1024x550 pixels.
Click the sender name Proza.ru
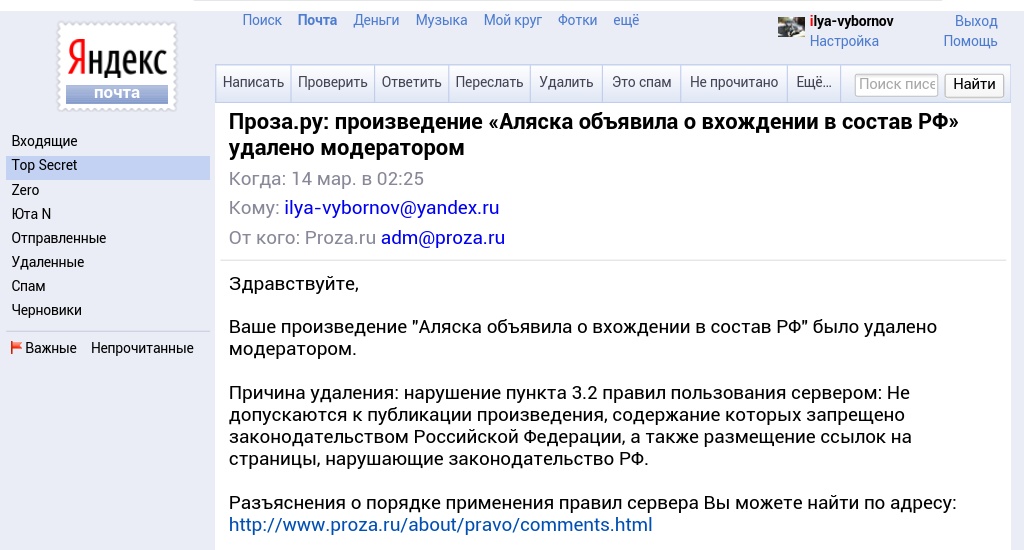point(340,238)
